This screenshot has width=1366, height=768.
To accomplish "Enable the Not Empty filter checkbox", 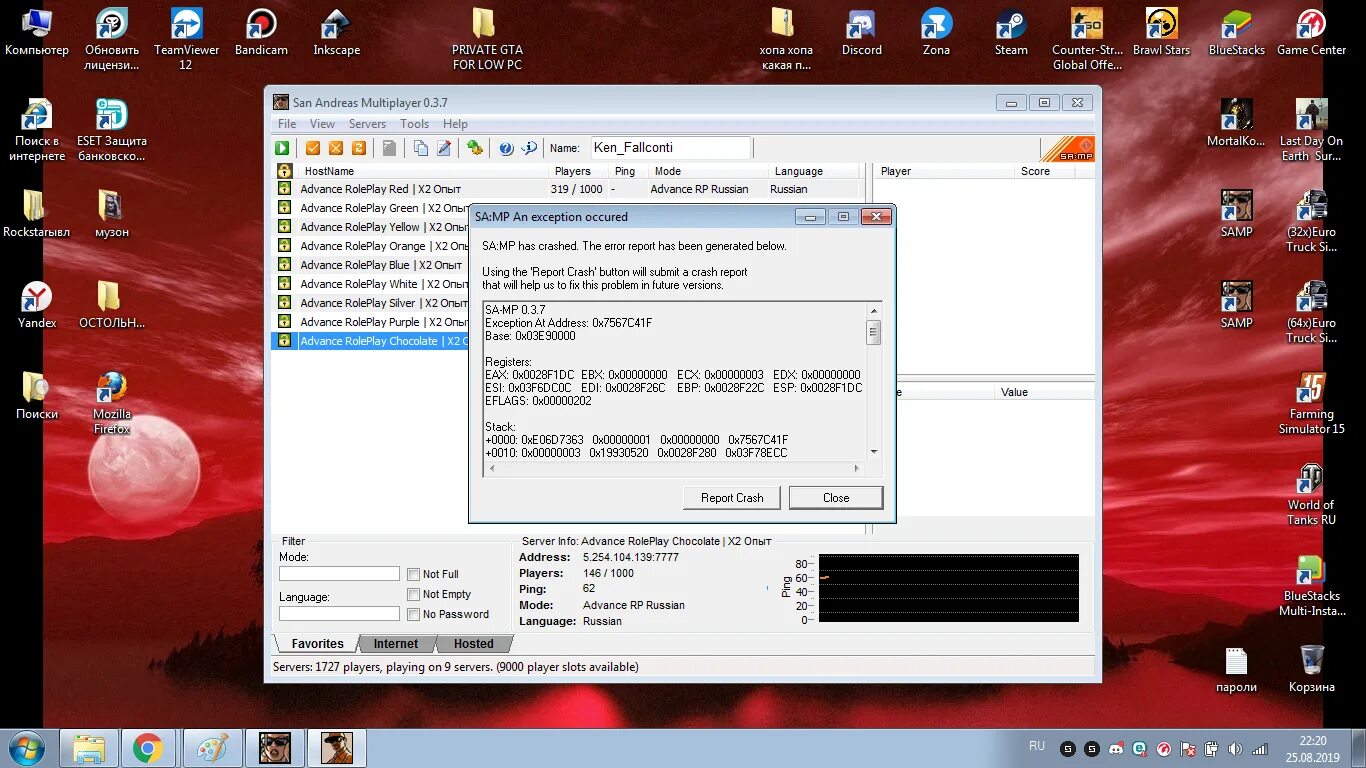I will pyautogui.click(x=413, y=594).
